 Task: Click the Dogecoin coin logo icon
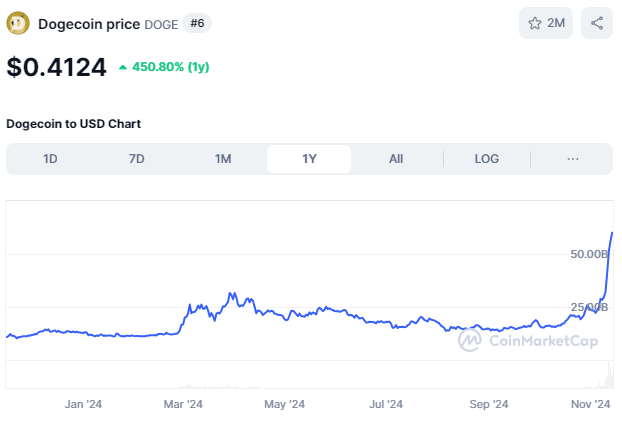pyautogui.click(x=17, y=23)
